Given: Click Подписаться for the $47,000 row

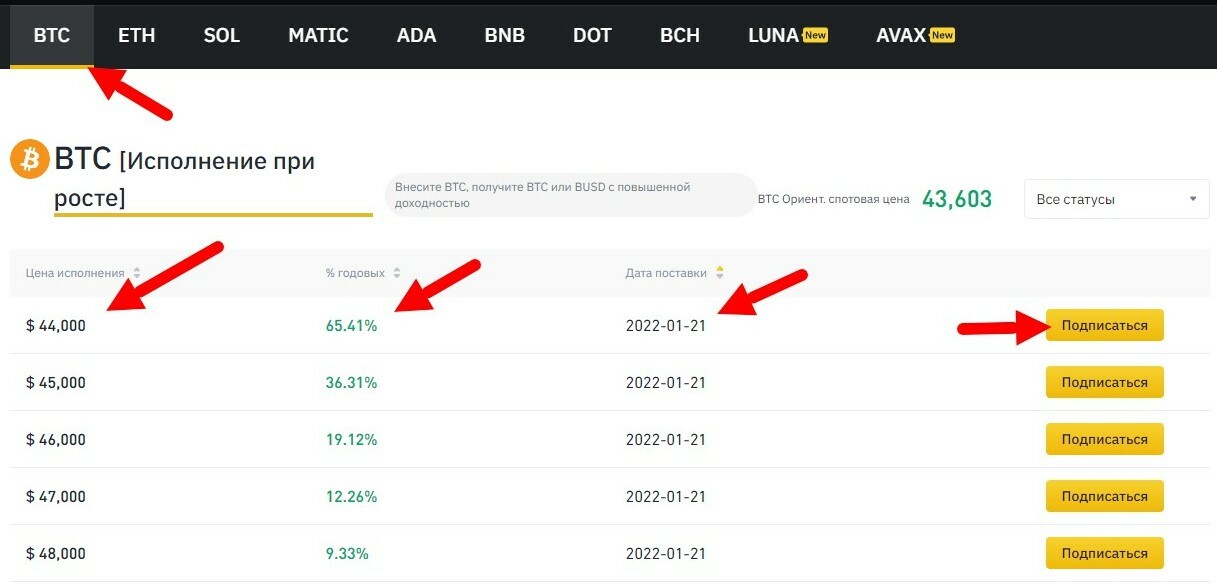Looking at the screenshot, I should (1104, 496).
